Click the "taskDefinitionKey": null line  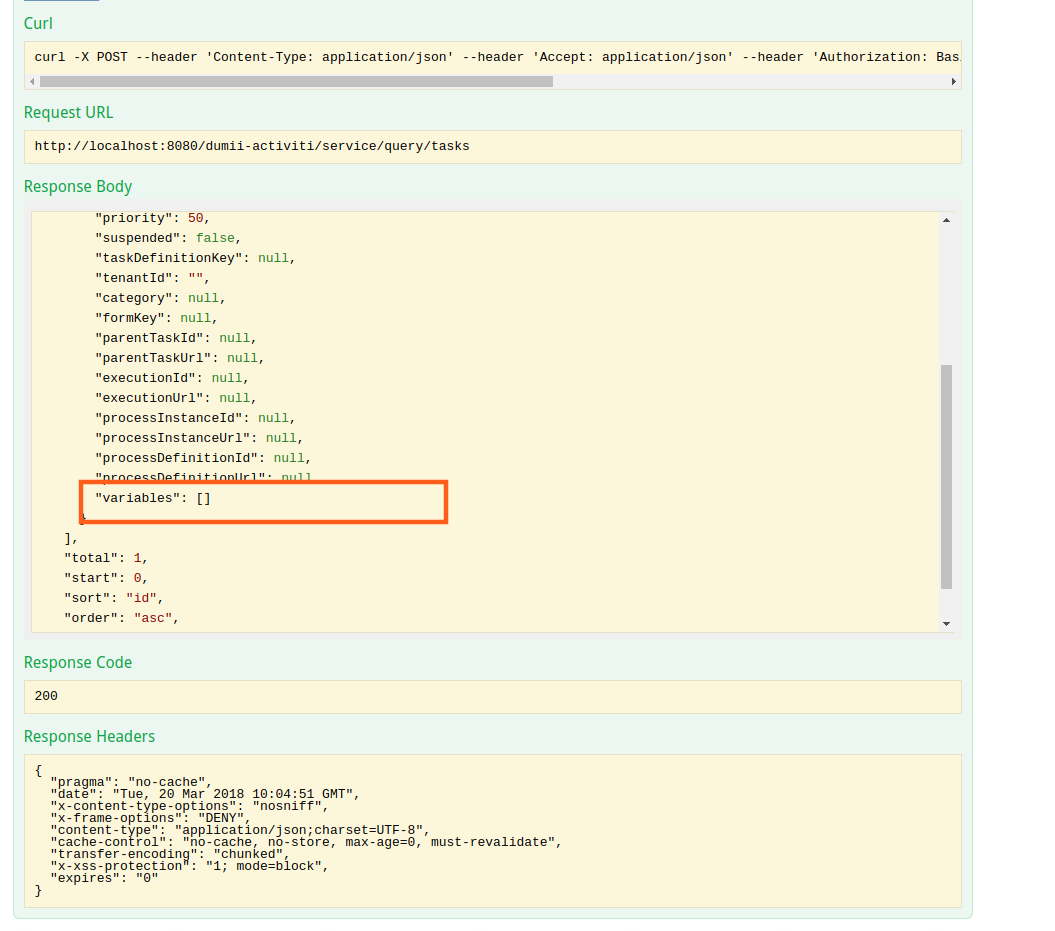[195, 258]
